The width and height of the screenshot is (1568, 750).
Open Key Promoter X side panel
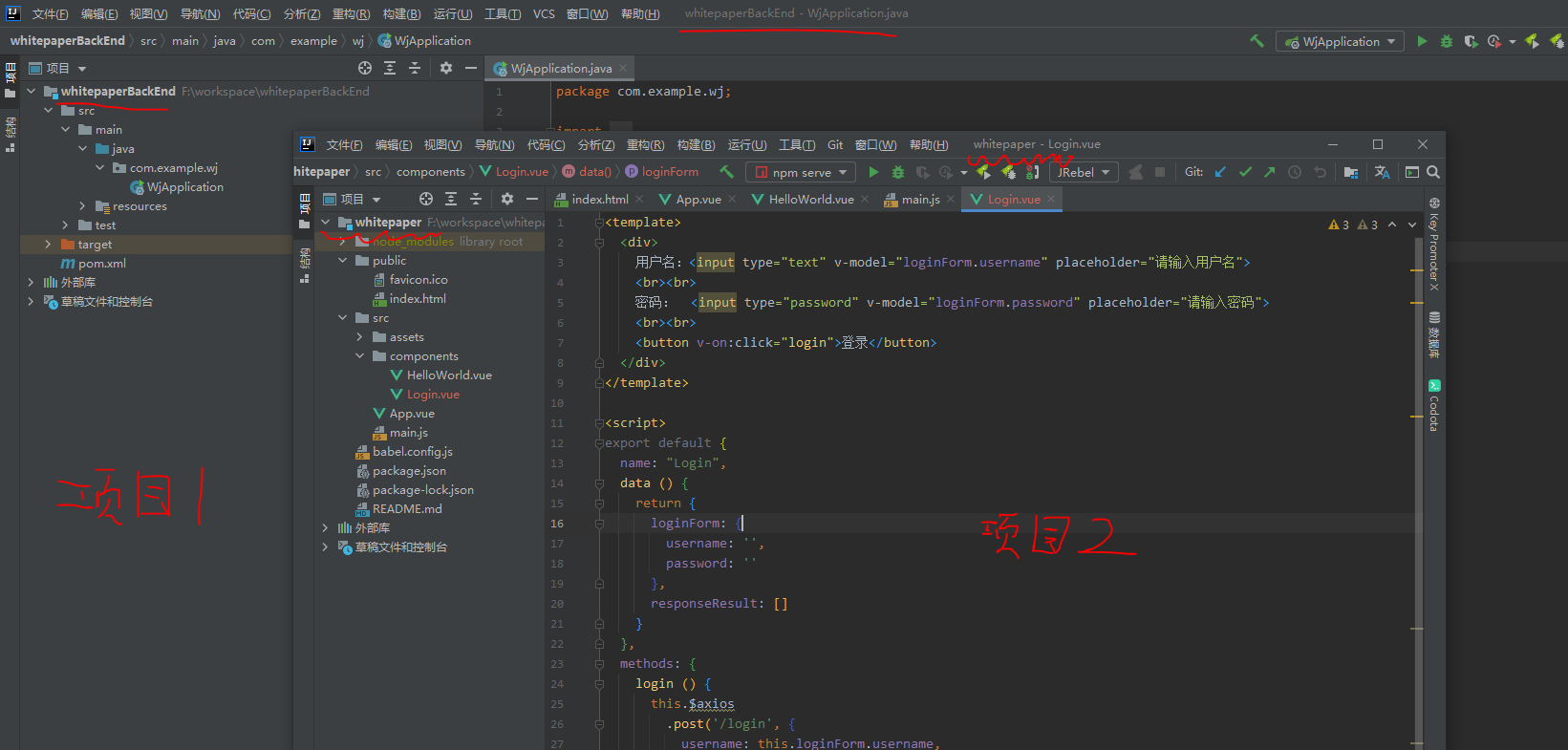click(1434, 244)
